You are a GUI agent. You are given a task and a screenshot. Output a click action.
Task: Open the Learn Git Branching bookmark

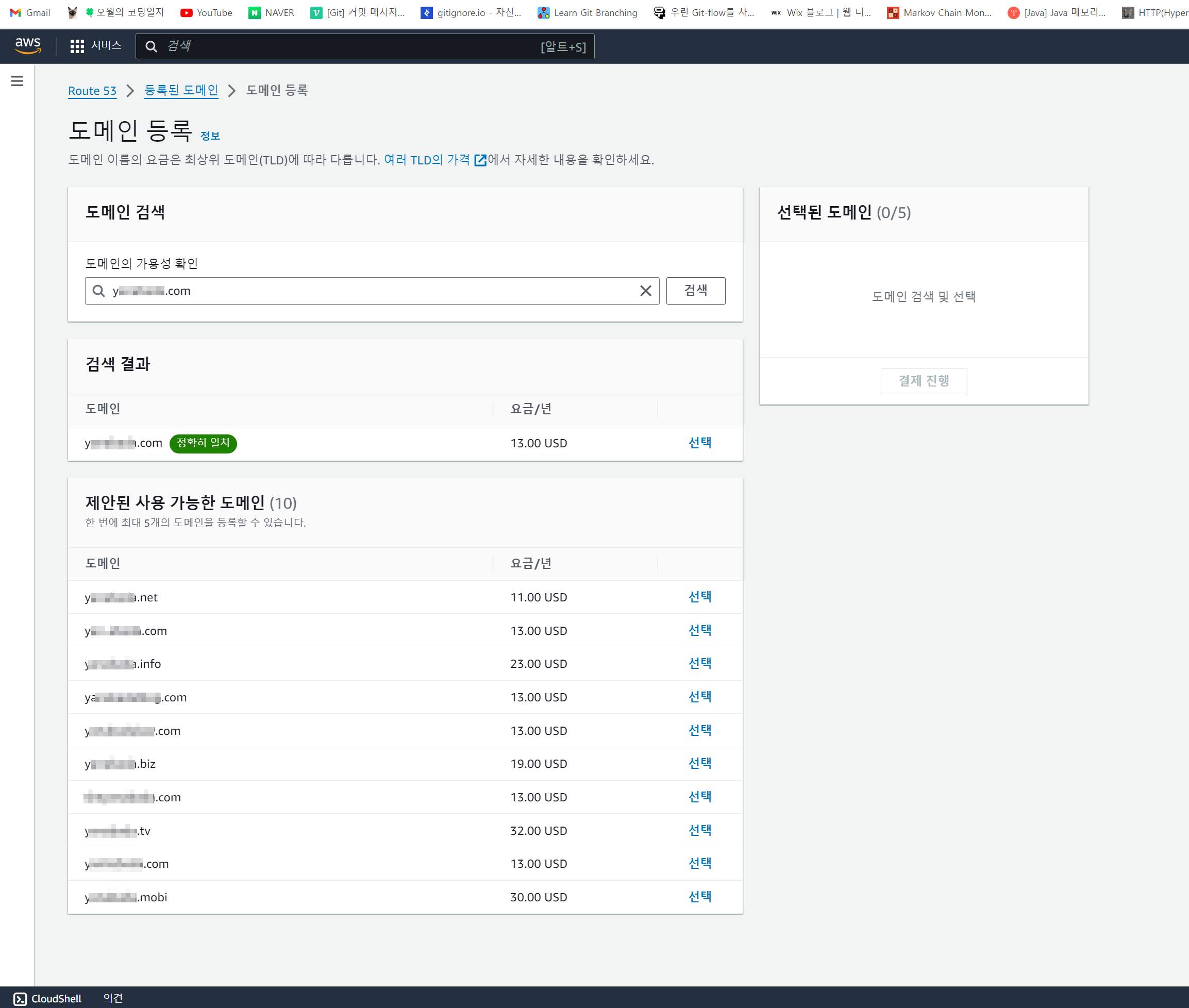tap(588, 12)
